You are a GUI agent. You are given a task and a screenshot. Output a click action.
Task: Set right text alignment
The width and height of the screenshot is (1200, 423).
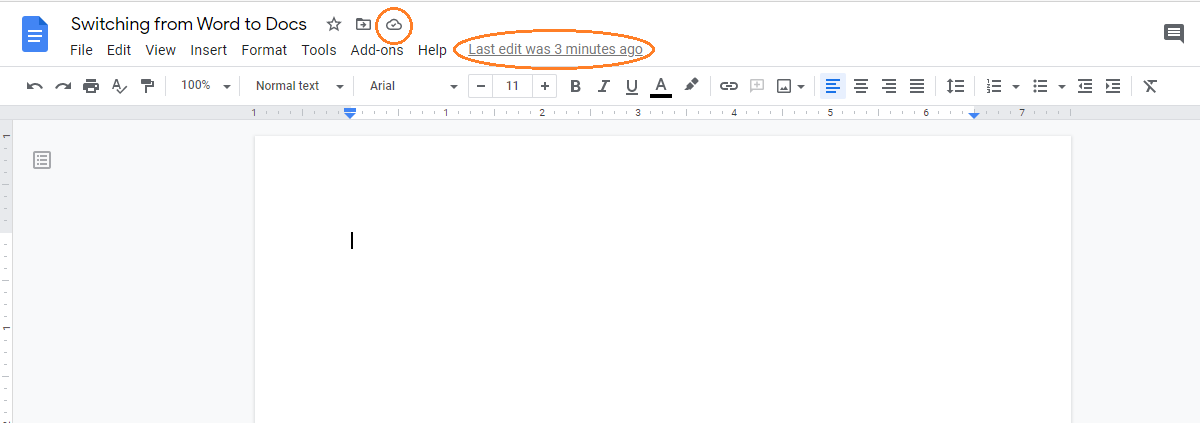(889, 86)
